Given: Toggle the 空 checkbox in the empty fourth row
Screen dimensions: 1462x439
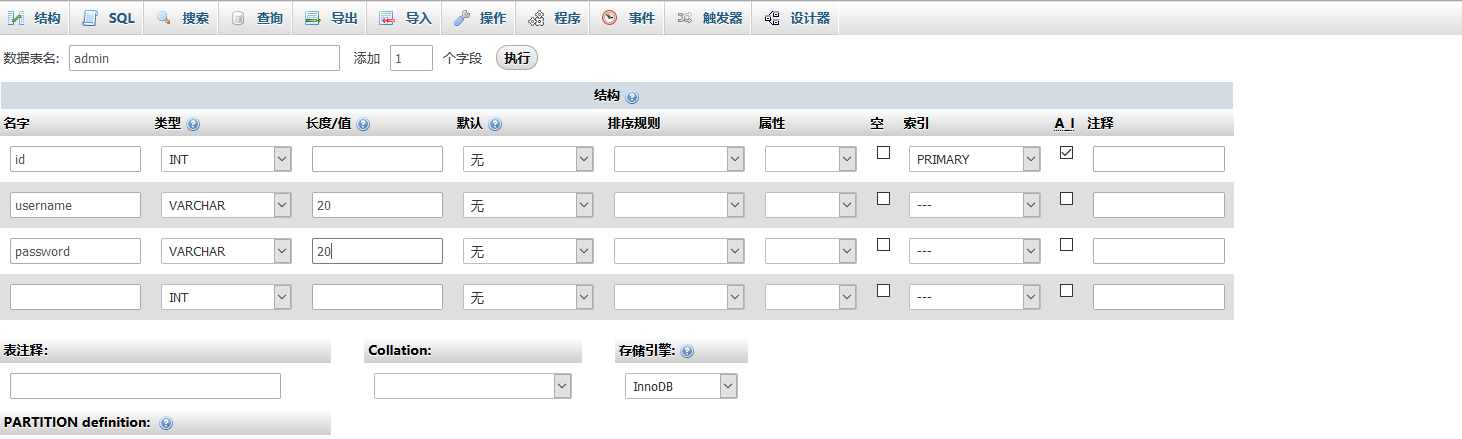Looking at the screenshot, I should pos(883,291).
